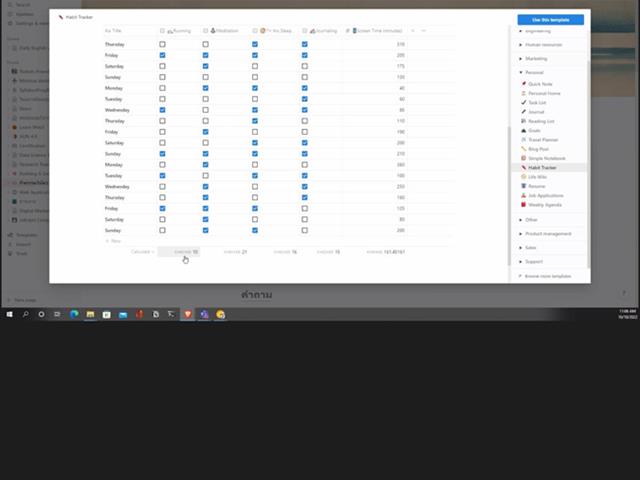Select the Task List template
This screenshot has height=480, width=640.
[536, 103]
